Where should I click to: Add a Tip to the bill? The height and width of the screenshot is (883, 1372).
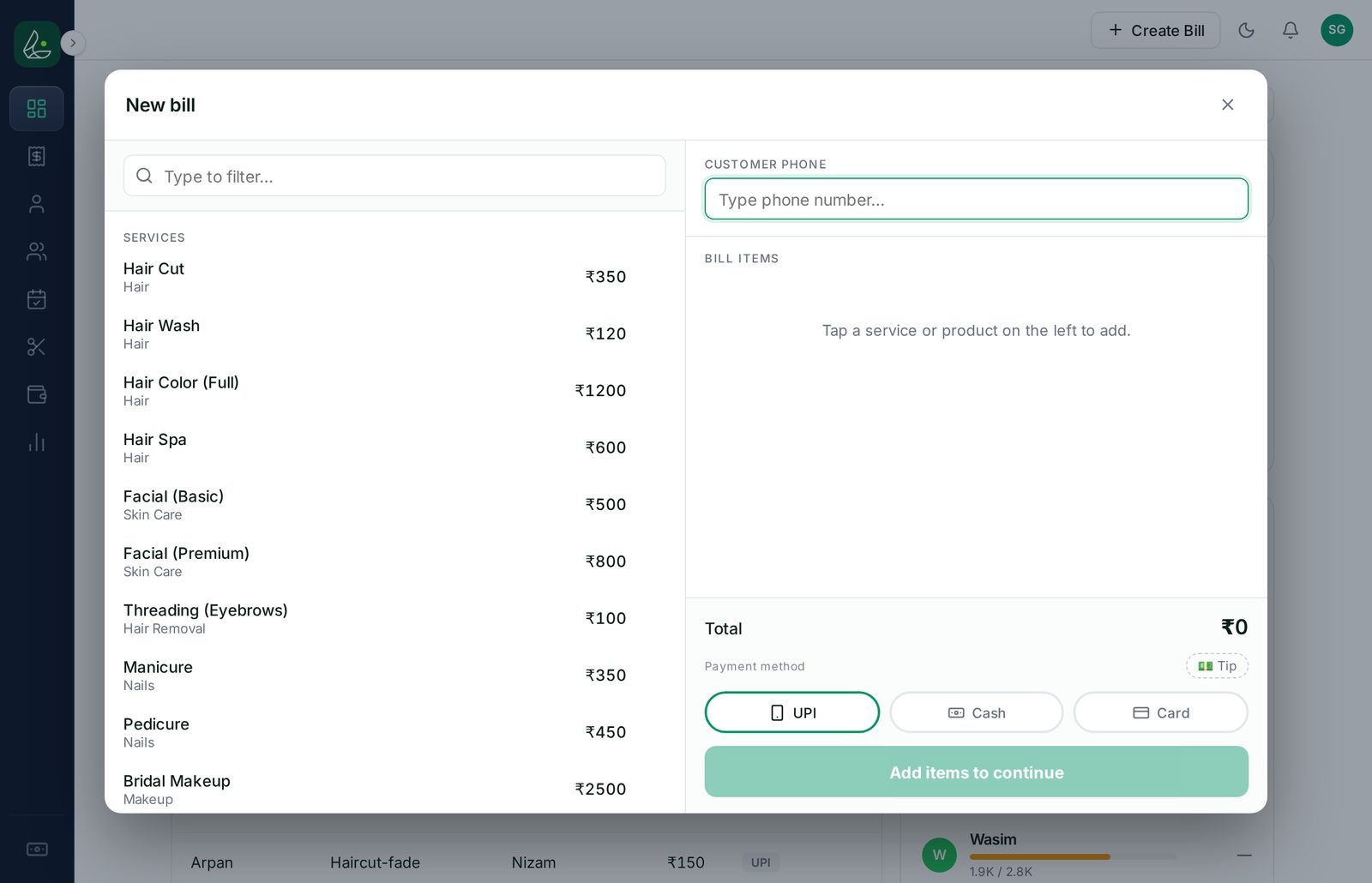click(x=1218, y=666)
